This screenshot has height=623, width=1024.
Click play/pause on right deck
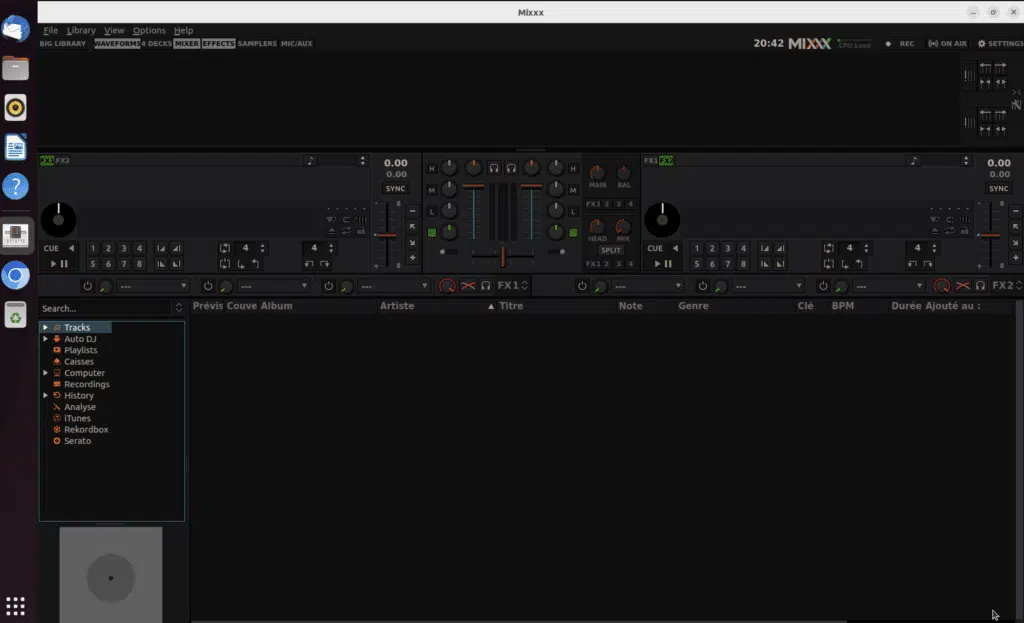pyautogui.click(x=663, y=264)
